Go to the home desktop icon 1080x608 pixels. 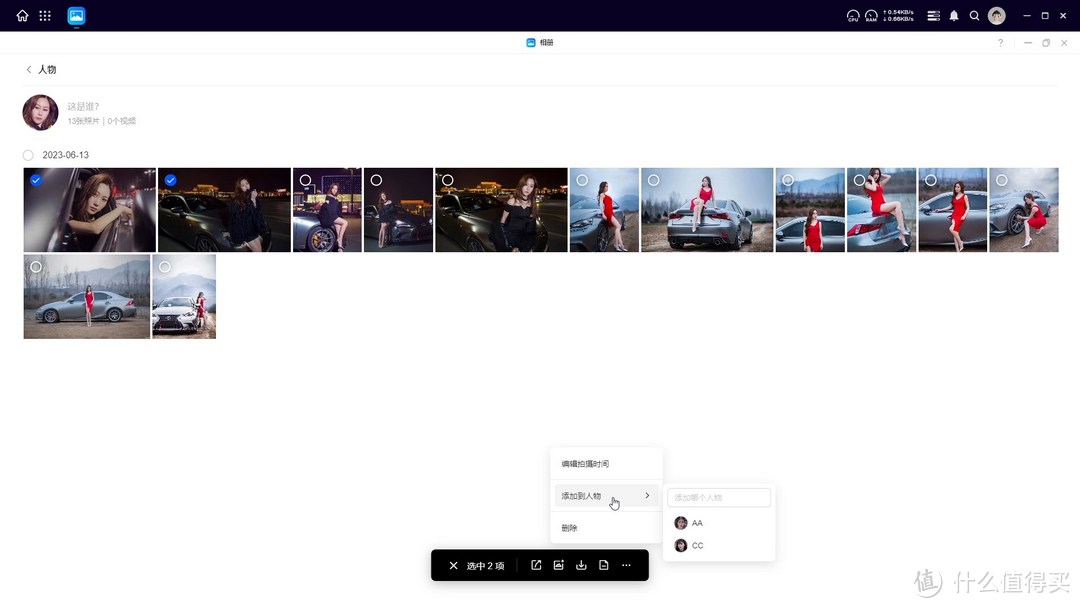(22, 16)
